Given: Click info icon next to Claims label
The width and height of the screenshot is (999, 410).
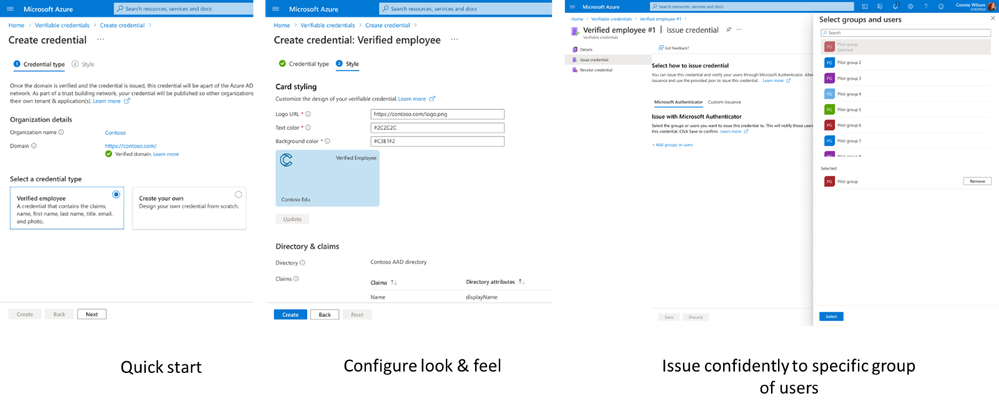Looking at the screenshot, I should pos(297,278).
